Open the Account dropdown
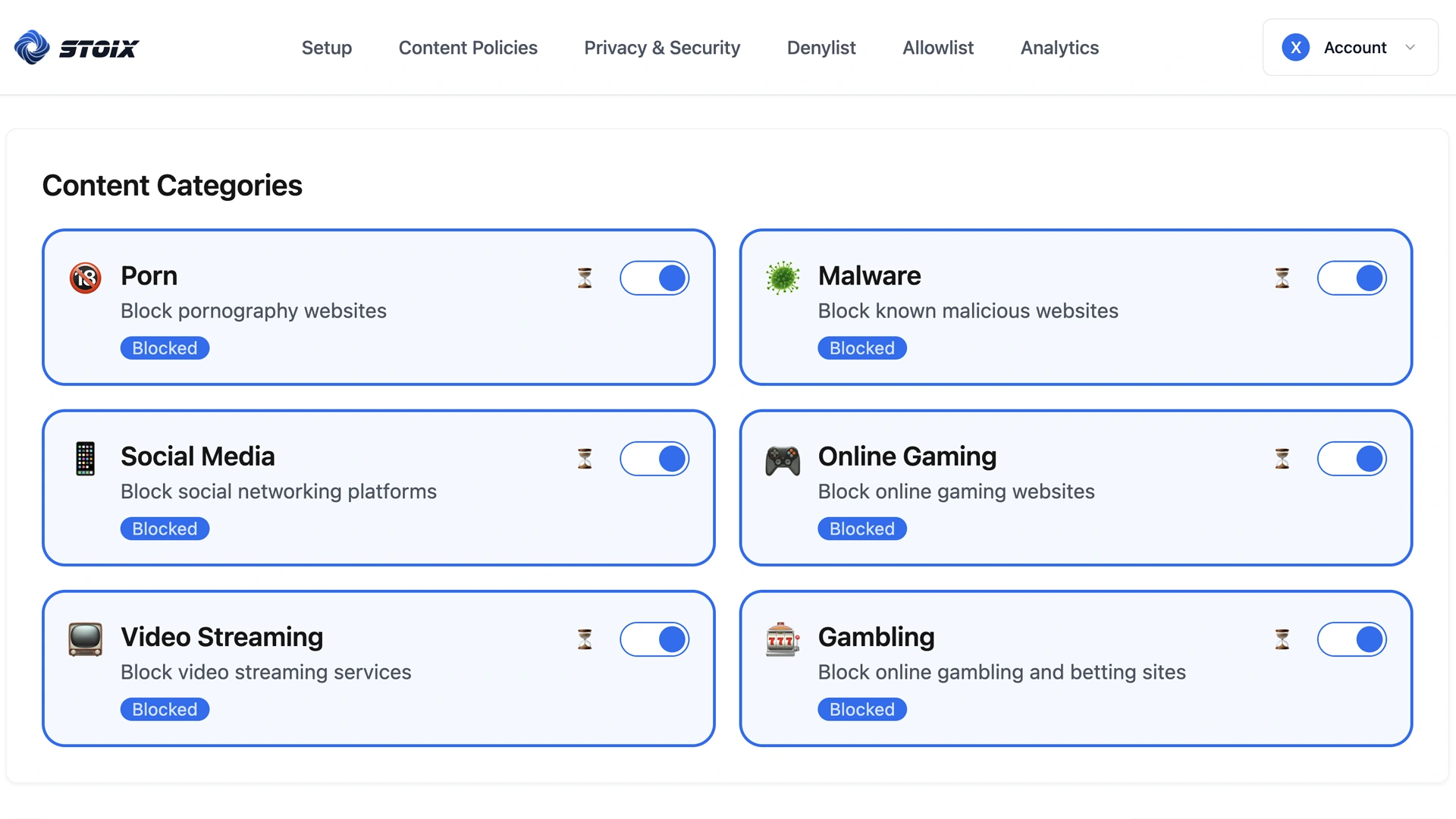This screenshot has height=819, width=1456. (1350, 47)
